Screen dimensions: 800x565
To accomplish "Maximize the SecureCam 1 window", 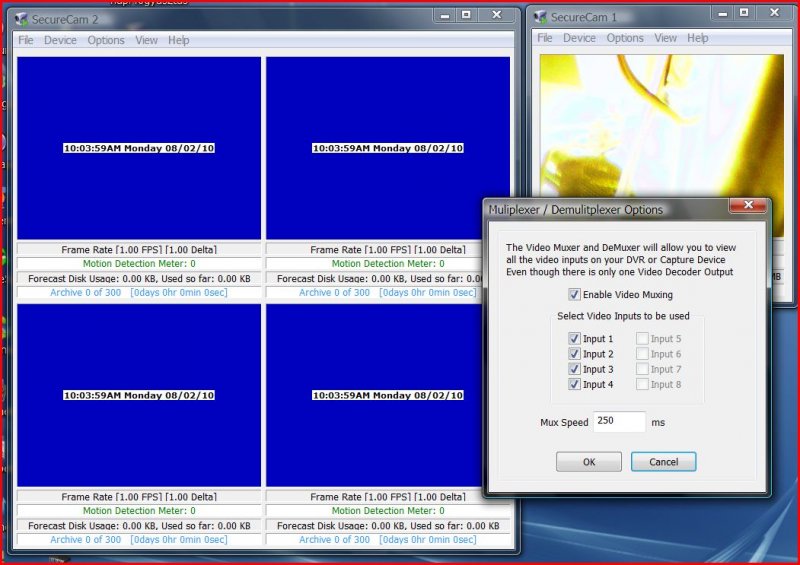I will click(x=744, y=13).
